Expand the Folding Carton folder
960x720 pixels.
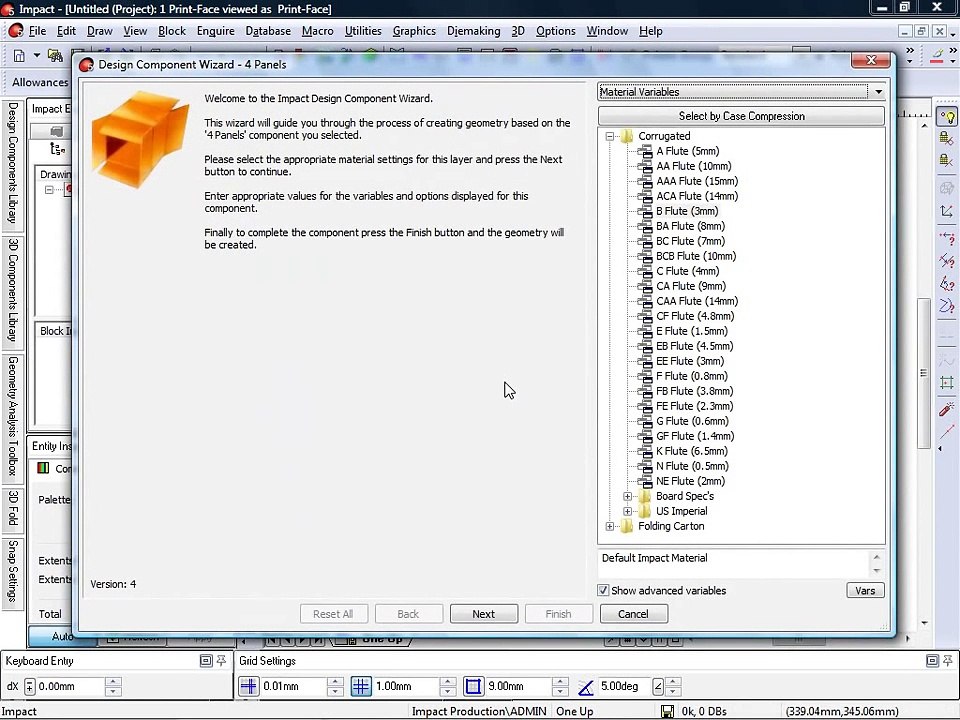click(610, 527)
